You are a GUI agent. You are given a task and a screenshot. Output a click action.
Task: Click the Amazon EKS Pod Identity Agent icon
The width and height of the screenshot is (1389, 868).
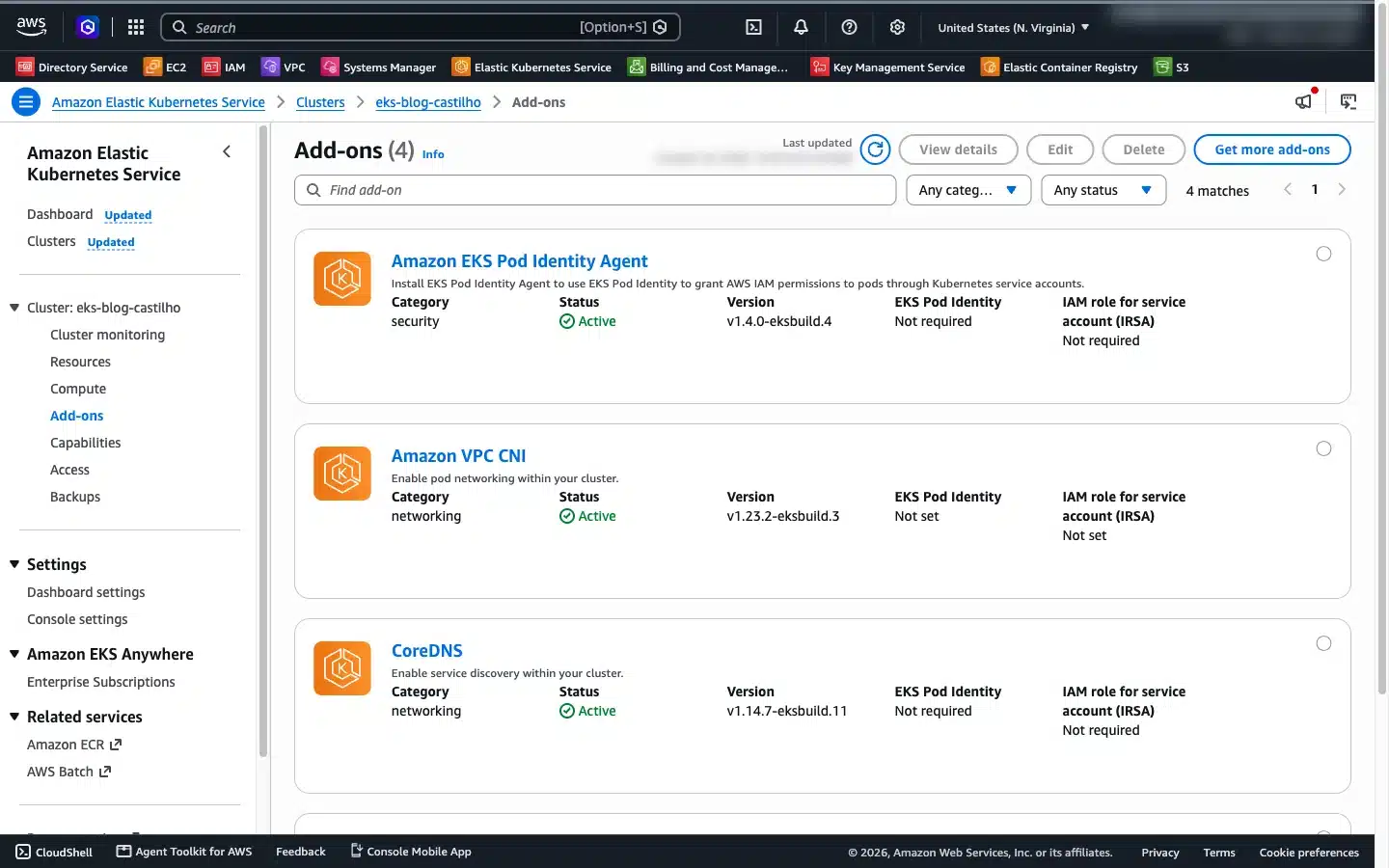(342, 279)
